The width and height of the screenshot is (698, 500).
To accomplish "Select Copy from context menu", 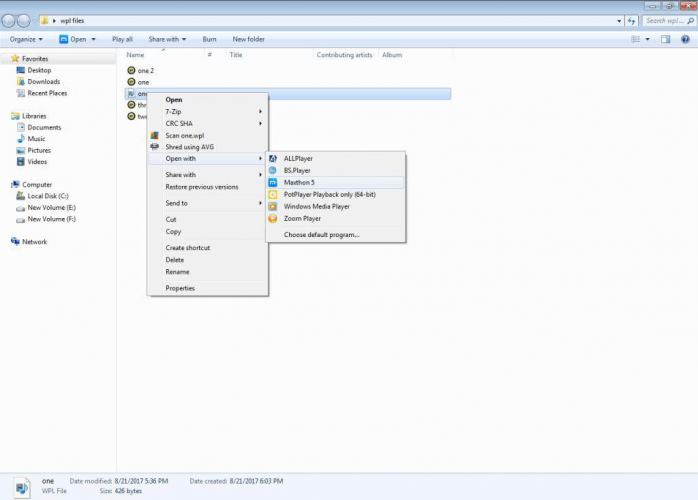I will [x=208, y=232].
